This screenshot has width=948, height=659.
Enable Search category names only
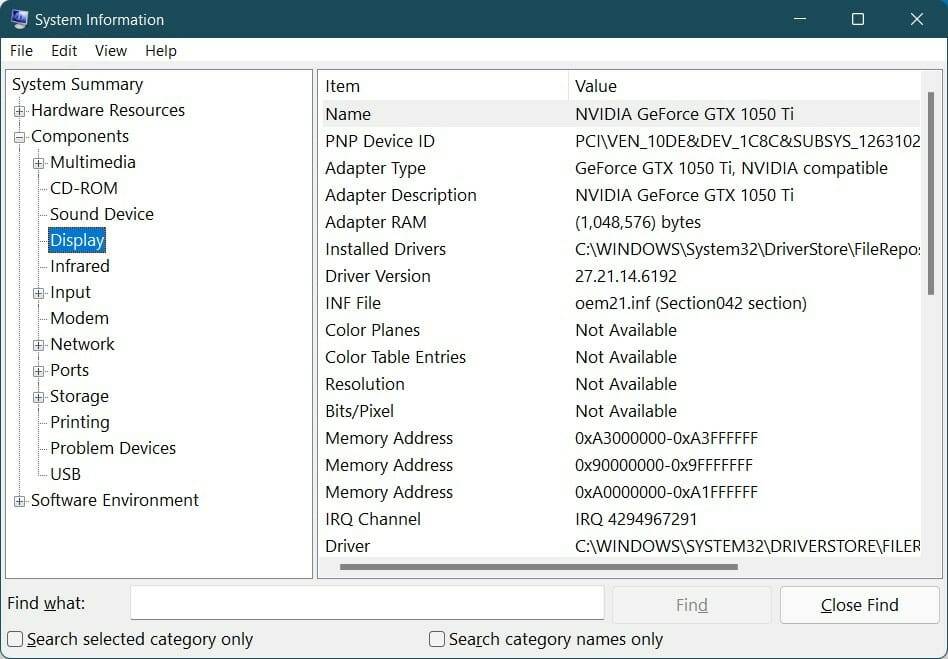pos(436,639)
